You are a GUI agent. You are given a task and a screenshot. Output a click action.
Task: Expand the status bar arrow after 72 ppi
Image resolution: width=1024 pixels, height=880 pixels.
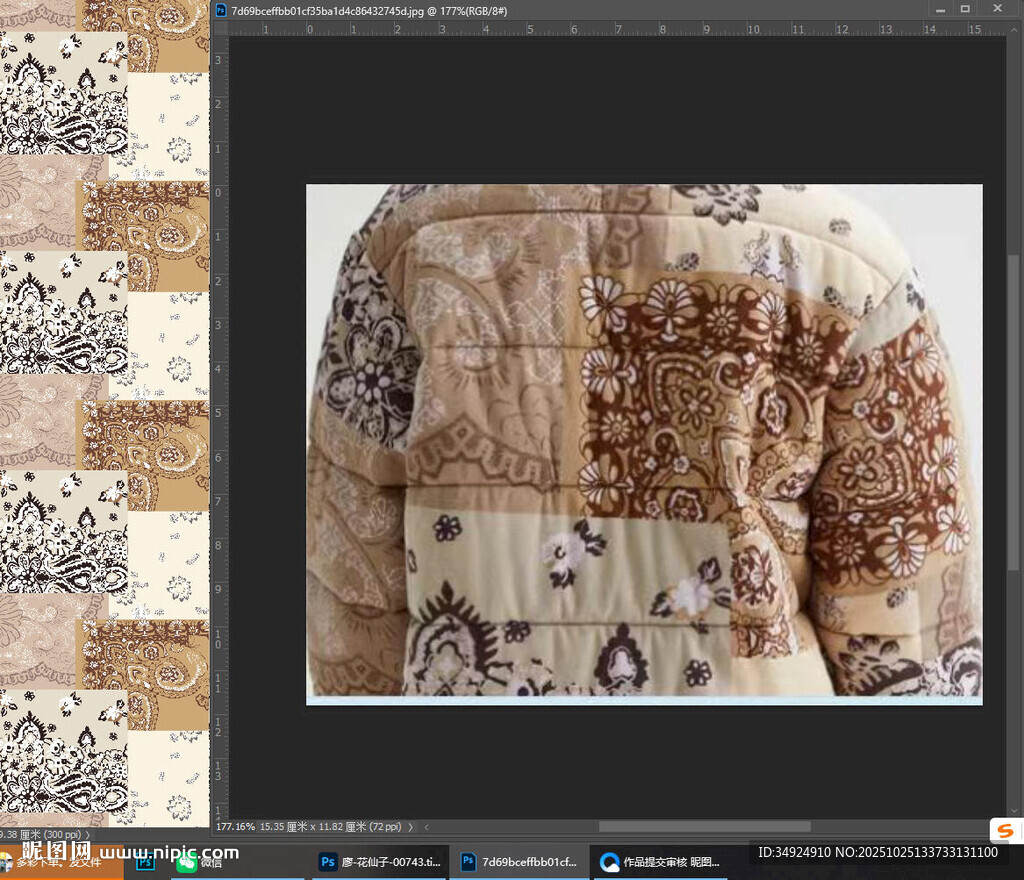coord(411,827)
